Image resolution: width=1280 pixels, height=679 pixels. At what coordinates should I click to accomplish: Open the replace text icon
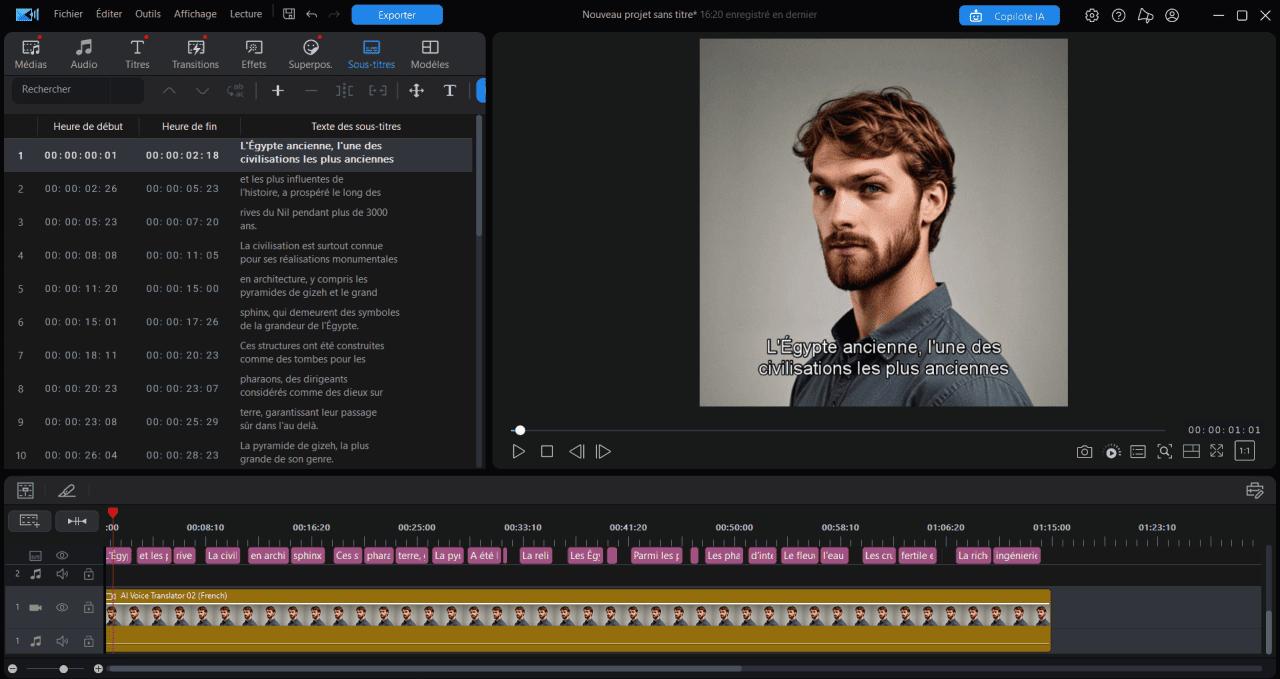pos(235,91)
